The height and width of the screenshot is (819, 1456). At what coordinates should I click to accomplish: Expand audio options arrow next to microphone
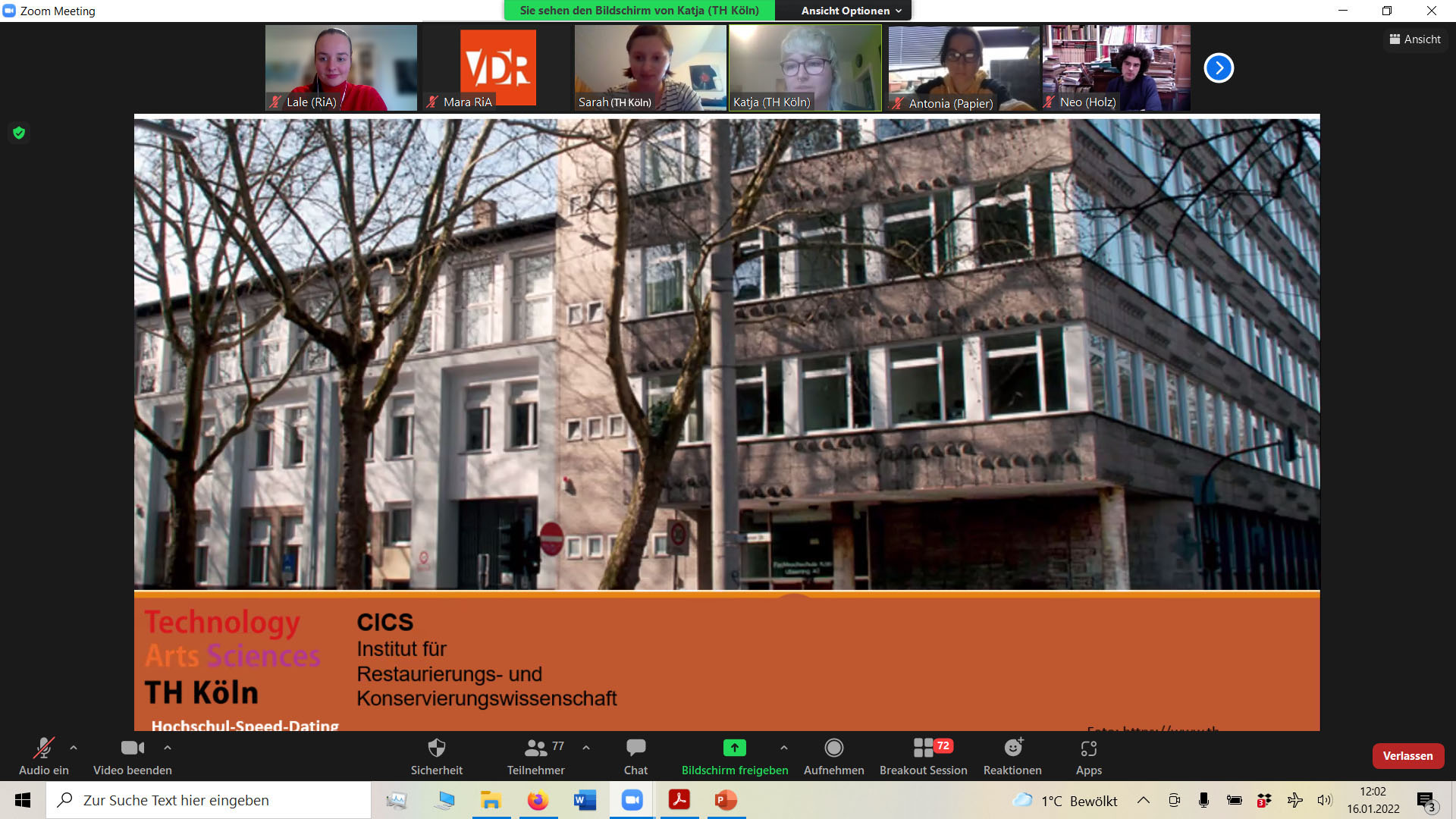[x=74, y=748]
